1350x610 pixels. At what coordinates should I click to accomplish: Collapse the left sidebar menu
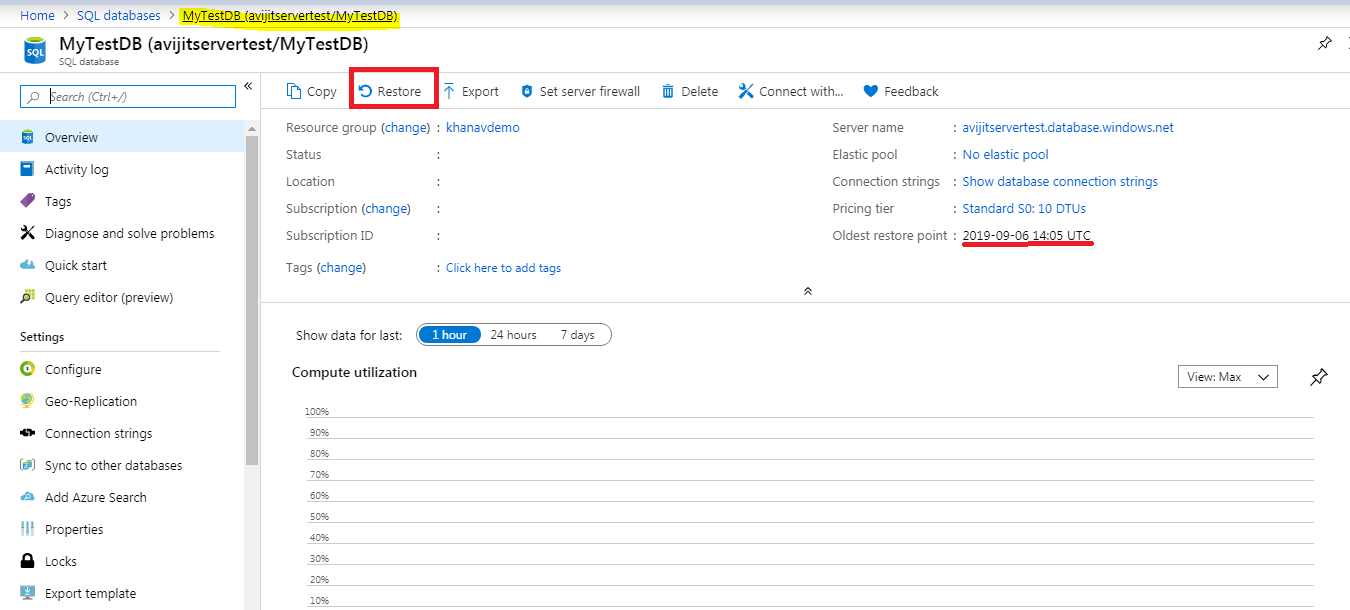[x=248, y=87]
